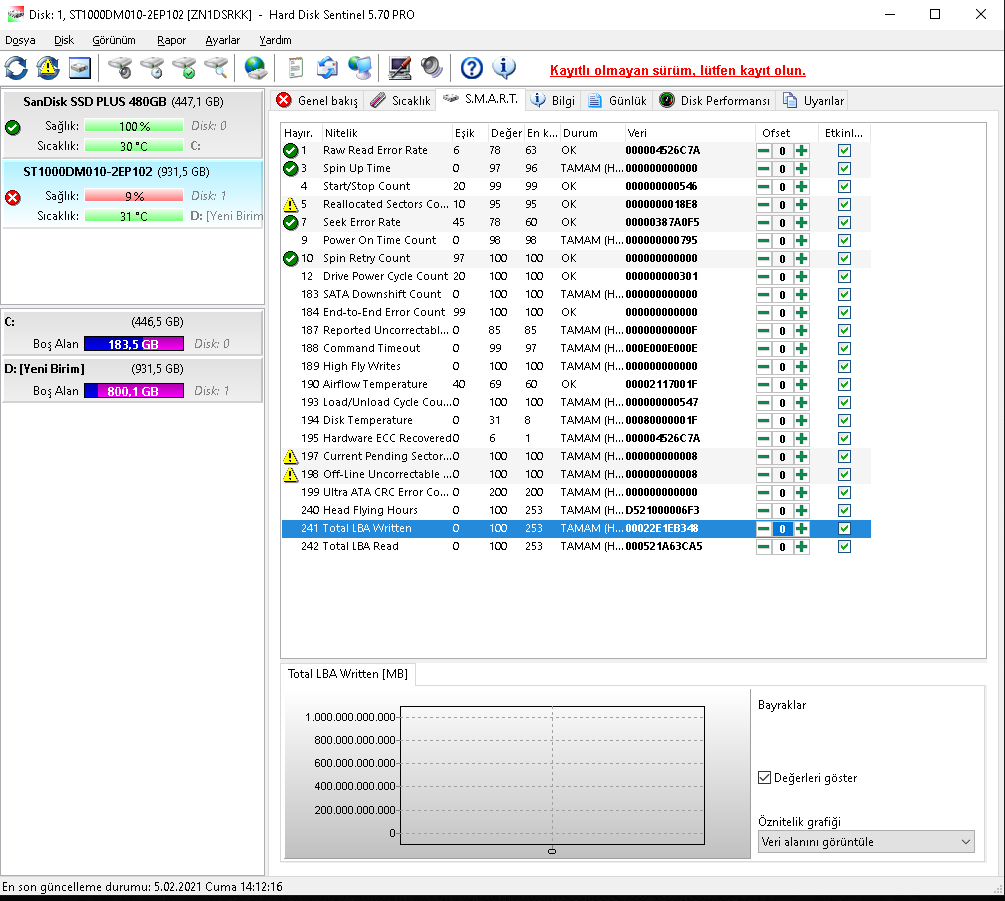The height and width of the screenshot is (901, 1005).
Task: Click the warning icon on Current Pending Sector row
Action: coord(290,456)
